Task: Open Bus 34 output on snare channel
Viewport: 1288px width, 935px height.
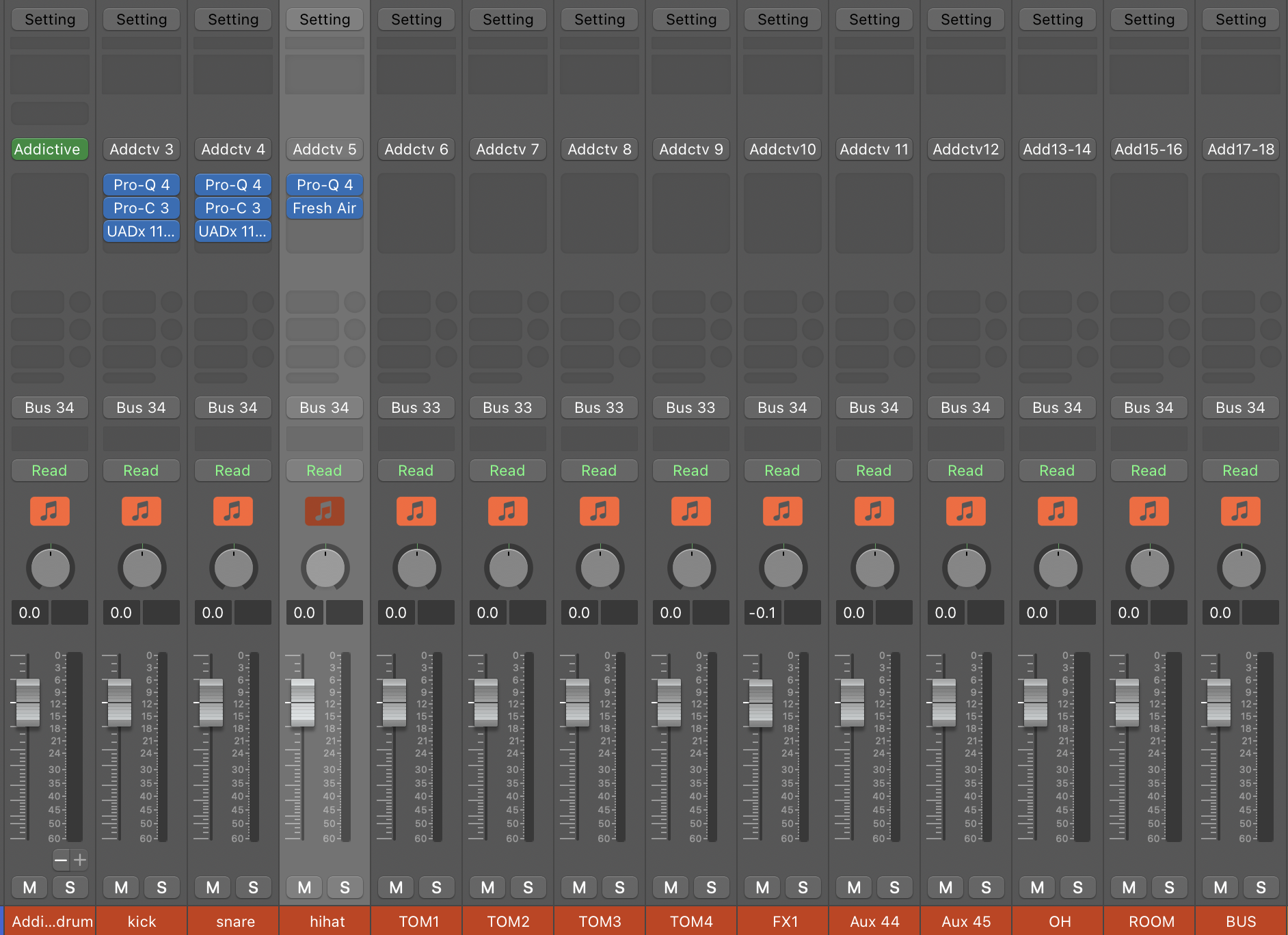Action: tap(233, 407)
